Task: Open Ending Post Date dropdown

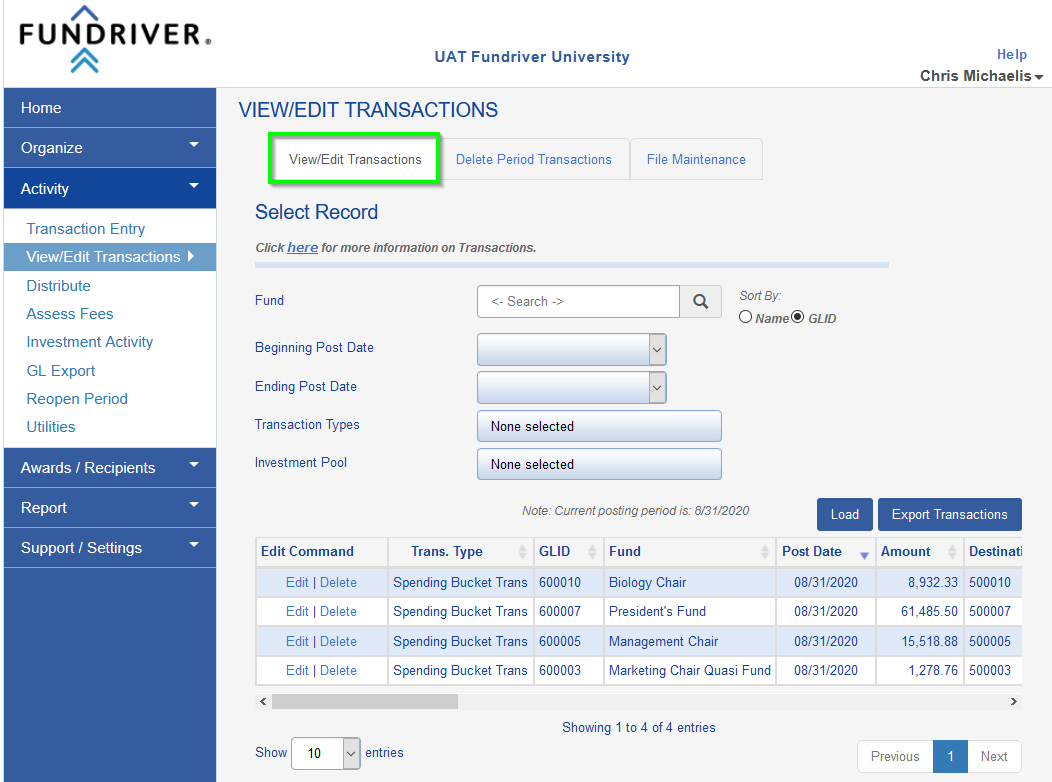Action: [572, 388]
